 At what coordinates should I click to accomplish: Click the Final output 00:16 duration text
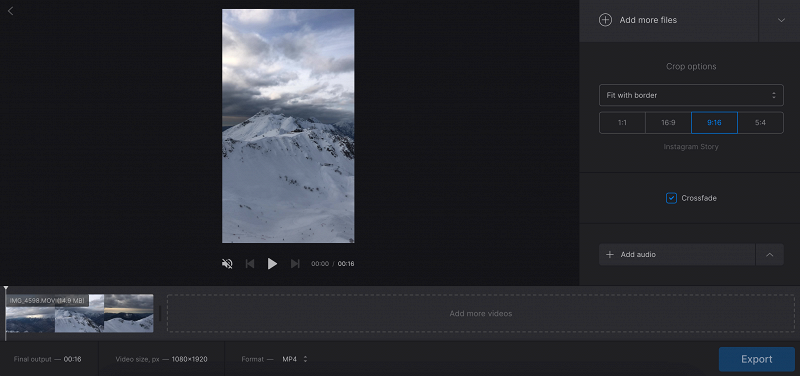pyautogui.click(x=47, y=359)
